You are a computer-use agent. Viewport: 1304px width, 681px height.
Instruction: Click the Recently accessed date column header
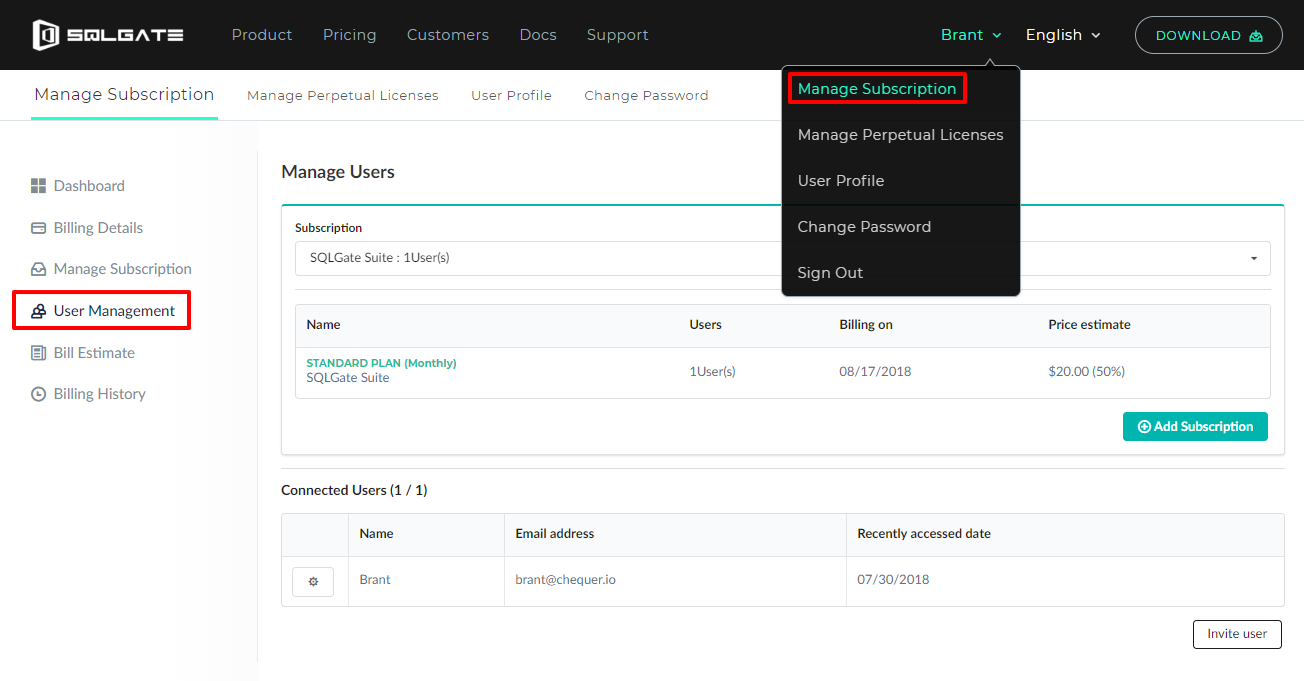(924, 534)
